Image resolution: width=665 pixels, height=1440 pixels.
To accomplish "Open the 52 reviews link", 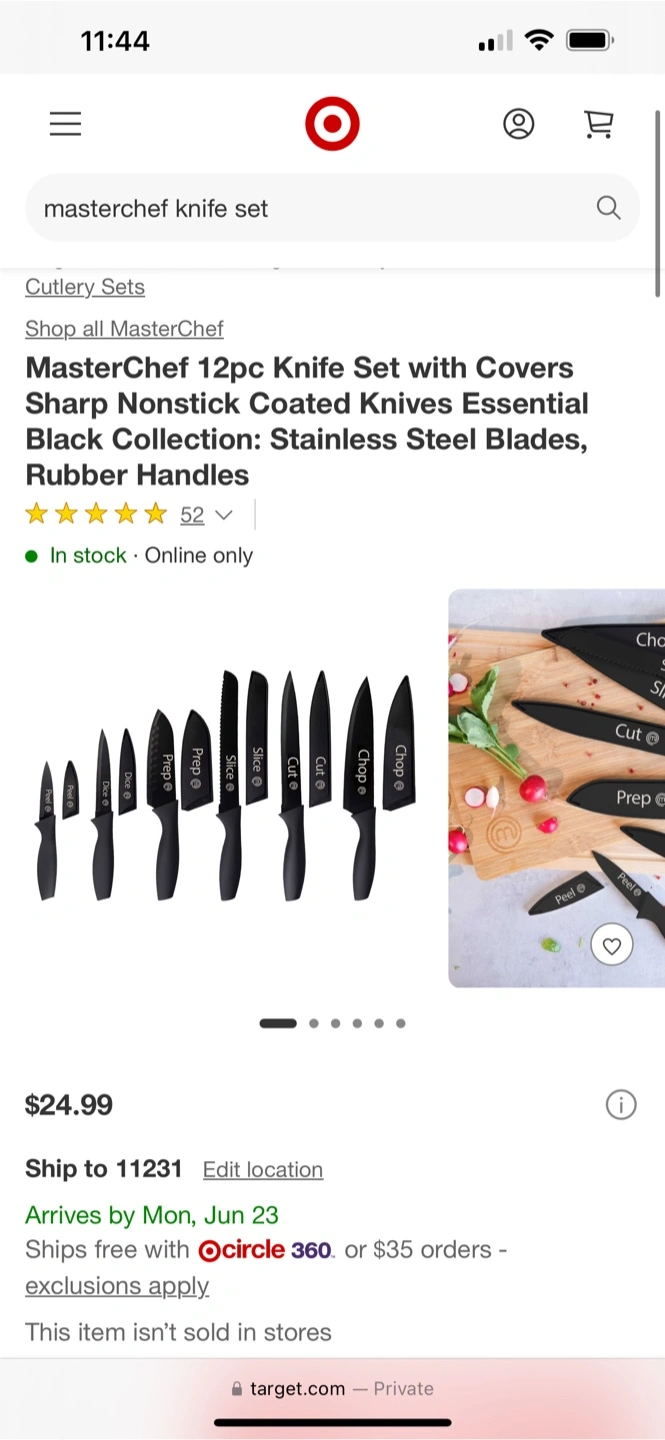I will point(192,515).
